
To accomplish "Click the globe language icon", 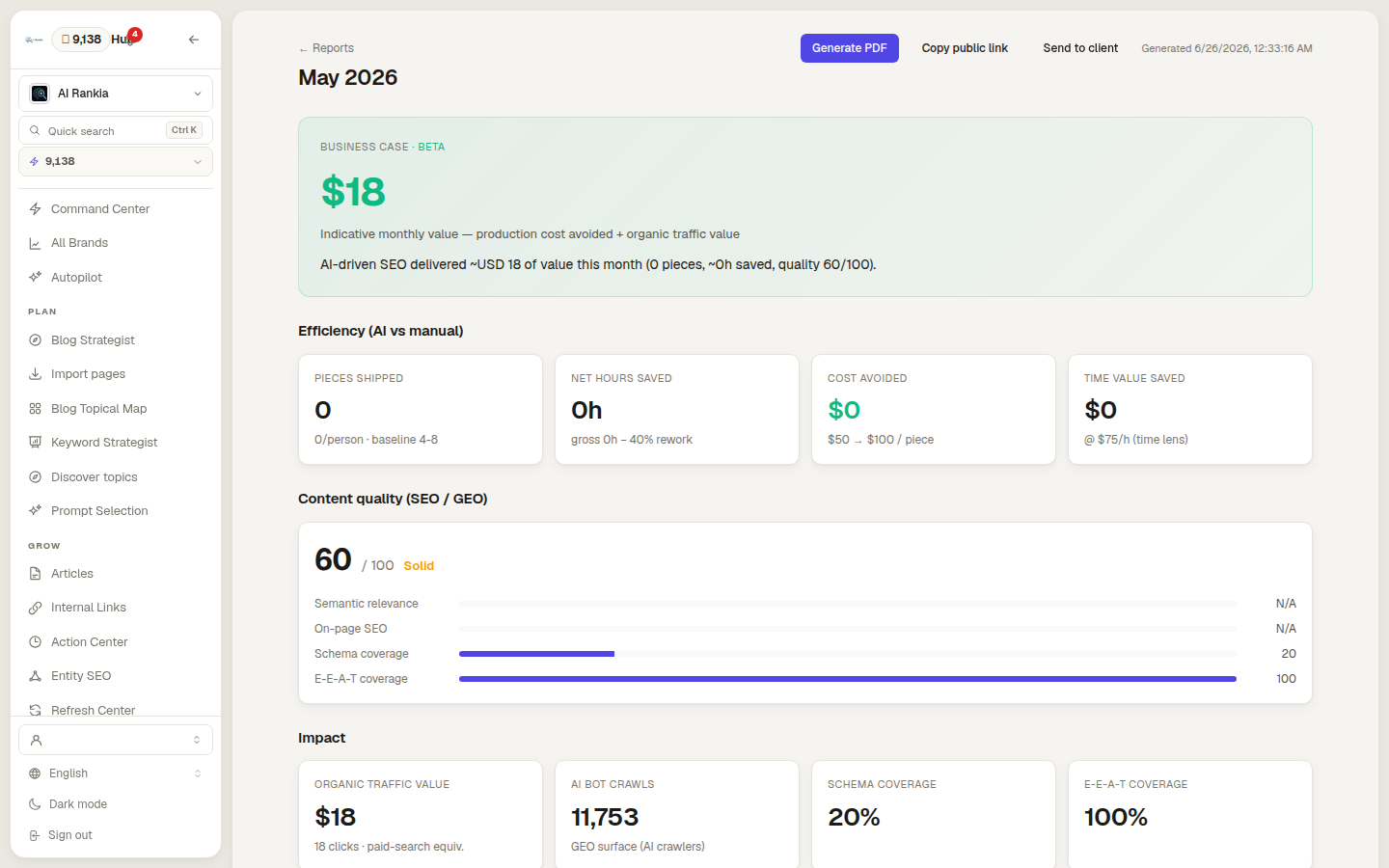I will click(35, 773).
